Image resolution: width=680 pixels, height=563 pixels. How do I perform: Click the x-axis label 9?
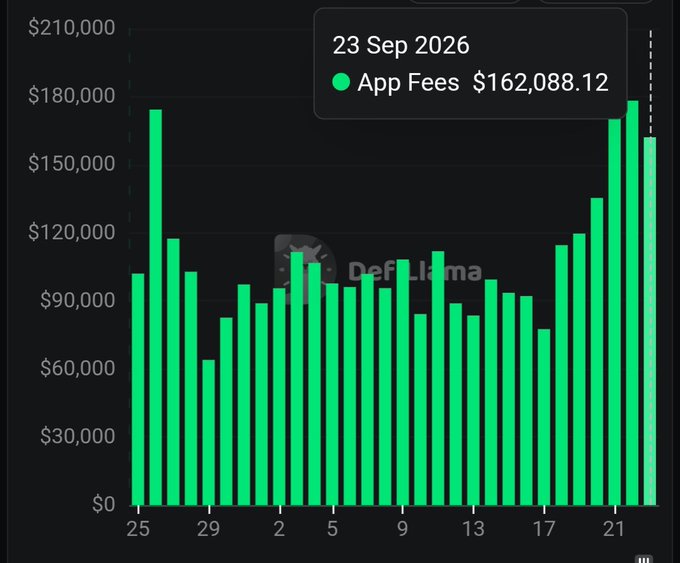pyautogui.click(x=403, y=529)
